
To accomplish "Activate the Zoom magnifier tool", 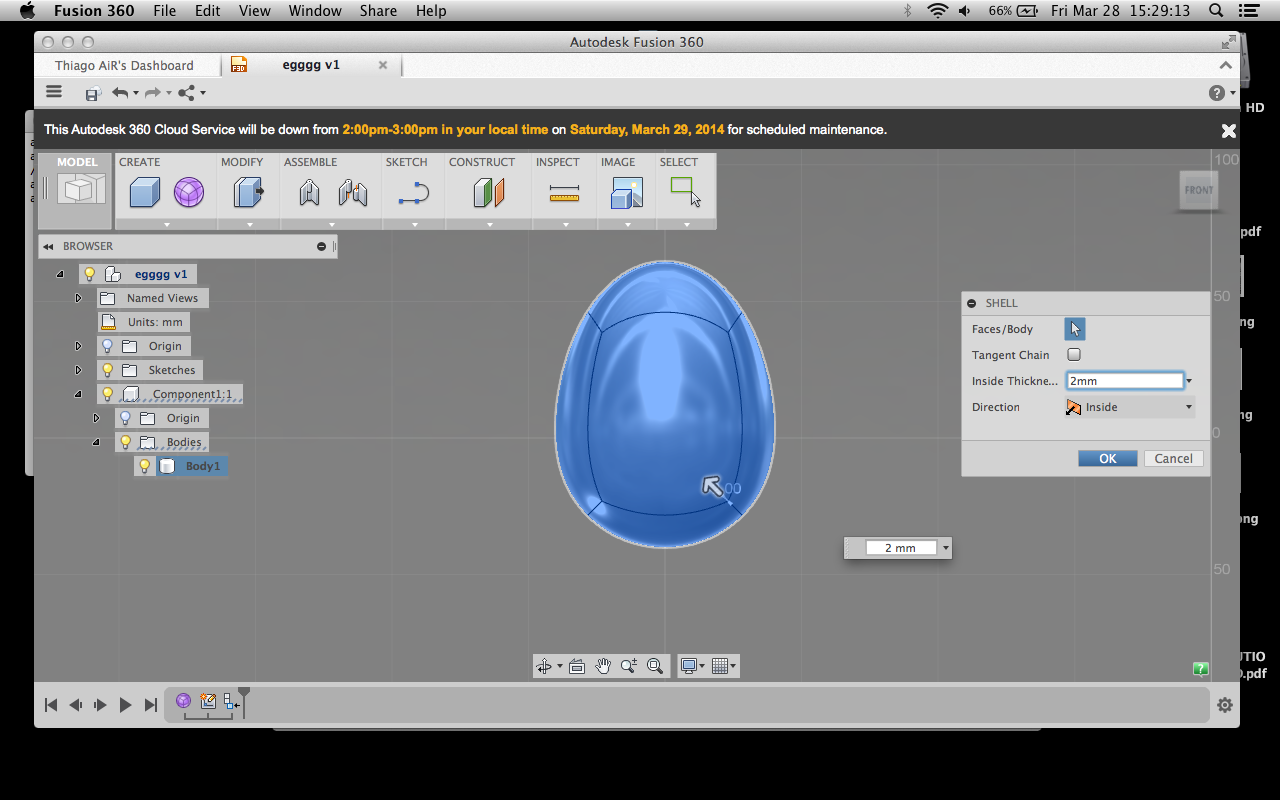I will tap(628, 666).
